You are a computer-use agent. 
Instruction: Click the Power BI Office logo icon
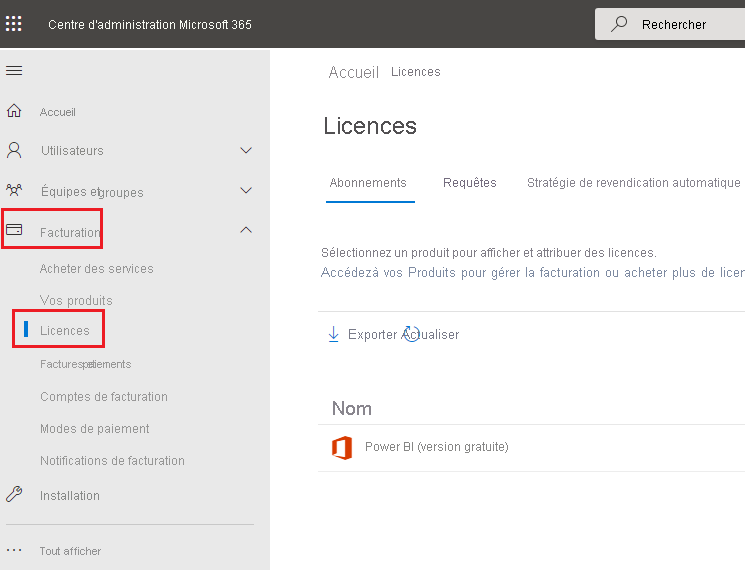click(x=342, y=447)
